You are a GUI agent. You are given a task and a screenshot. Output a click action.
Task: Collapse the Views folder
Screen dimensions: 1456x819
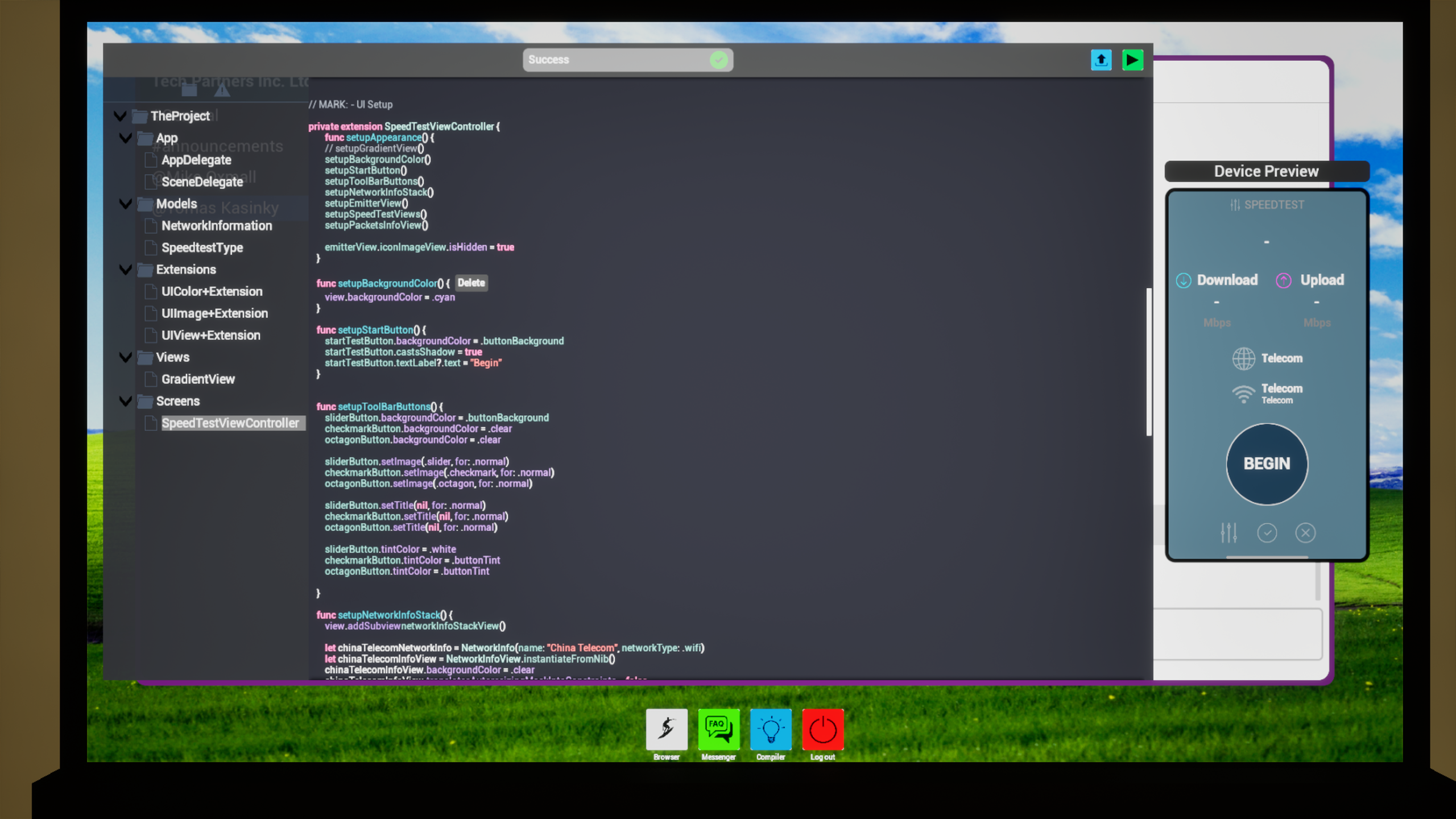pyautogui.click(x=126, y=357)
